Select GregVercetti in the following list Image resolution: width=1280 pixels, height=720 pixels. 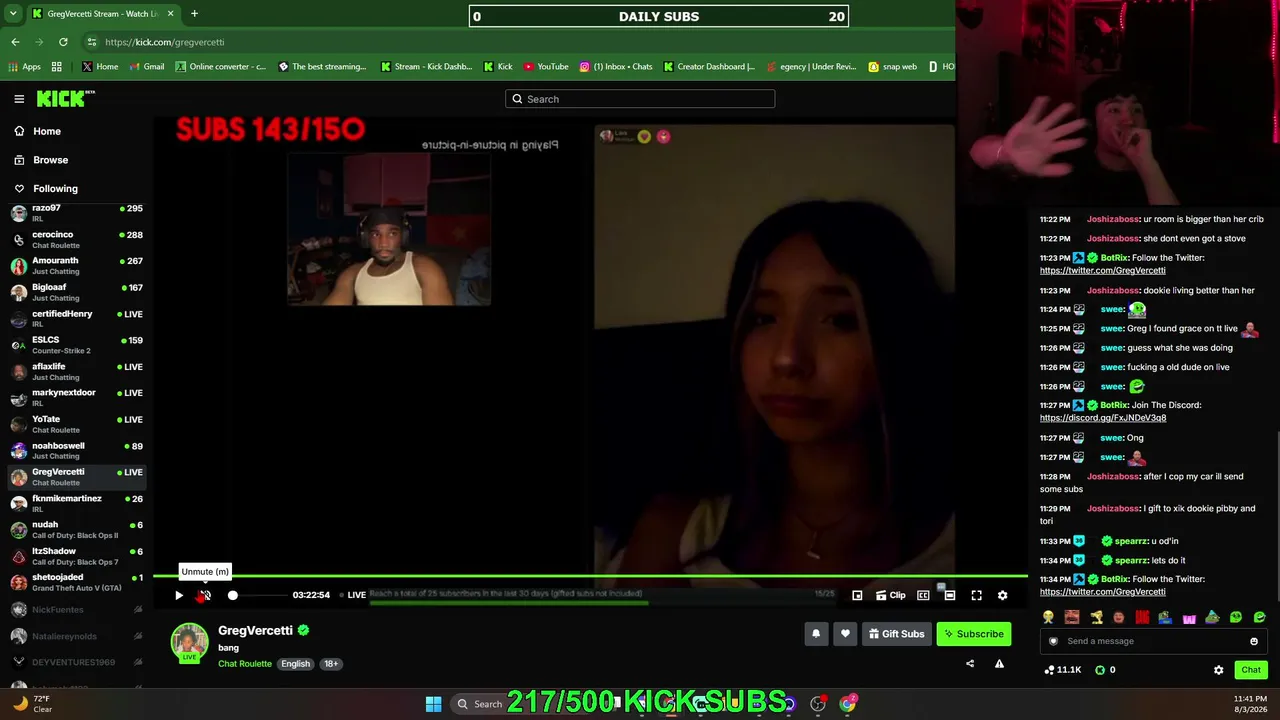tap(77, 477)
